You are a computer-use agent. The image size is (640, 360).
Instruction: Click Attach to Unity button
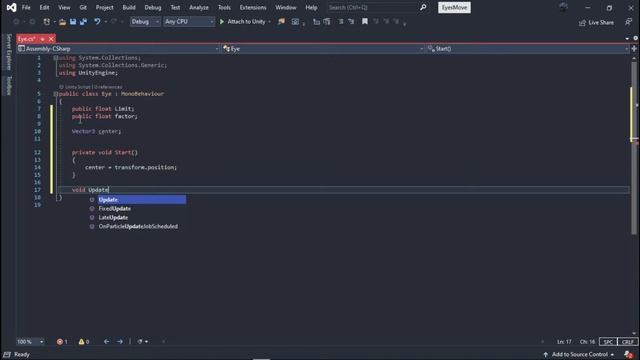(x=243, y=22)
